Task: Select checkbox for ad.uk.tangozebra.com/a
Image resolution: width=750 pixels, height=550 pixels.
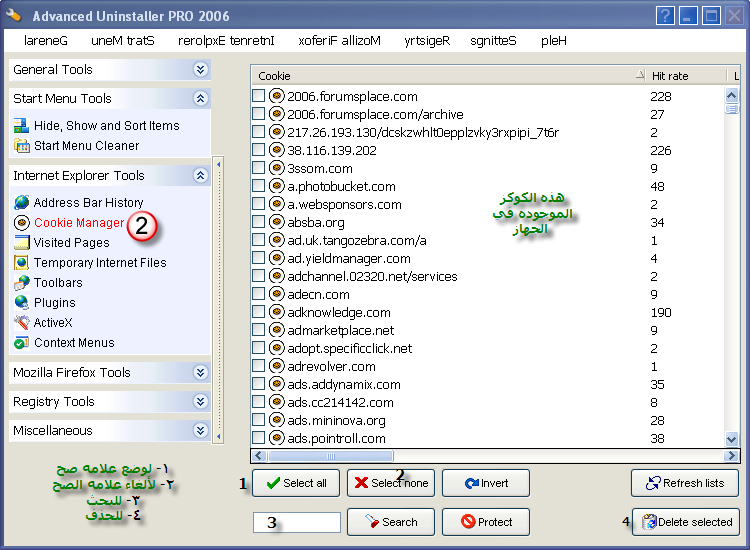Action: point(258,240)
